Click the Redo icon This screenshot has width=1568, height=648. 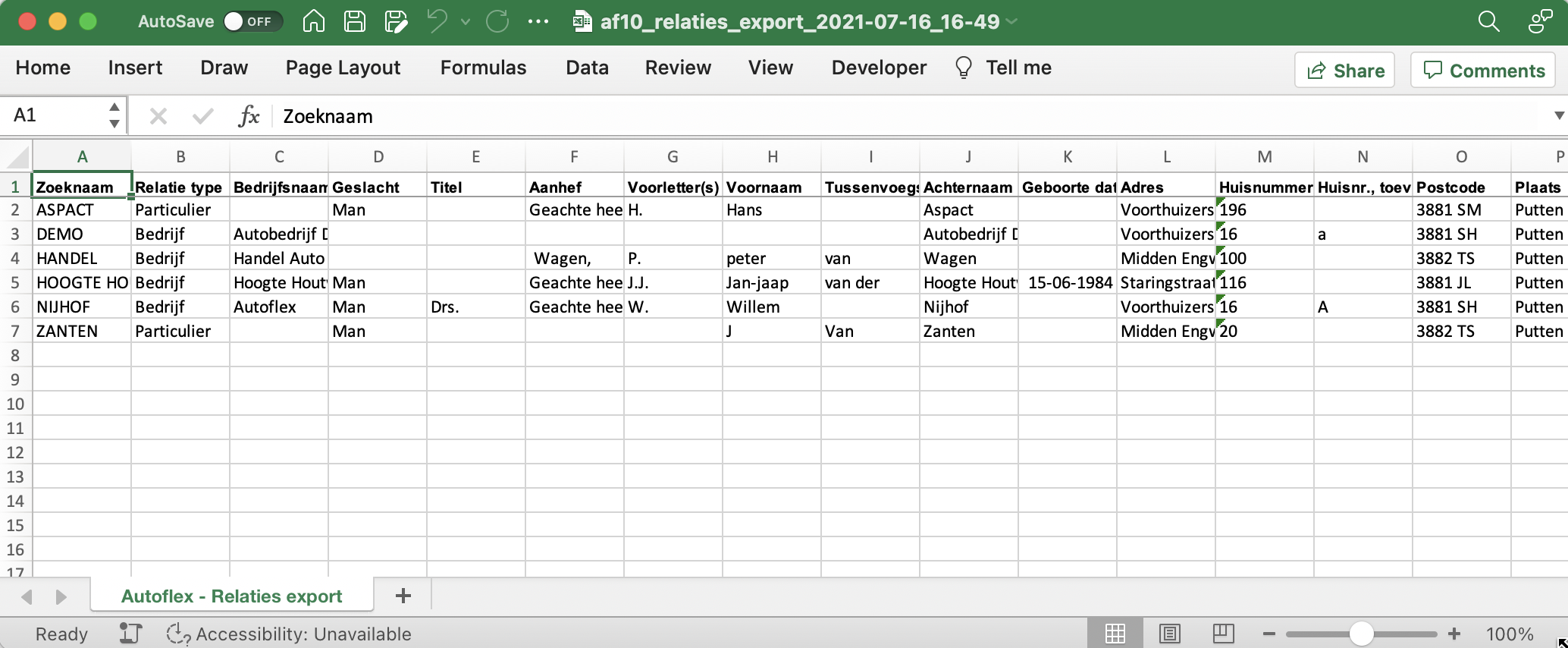pyautogui.click(x=497, y=21)
